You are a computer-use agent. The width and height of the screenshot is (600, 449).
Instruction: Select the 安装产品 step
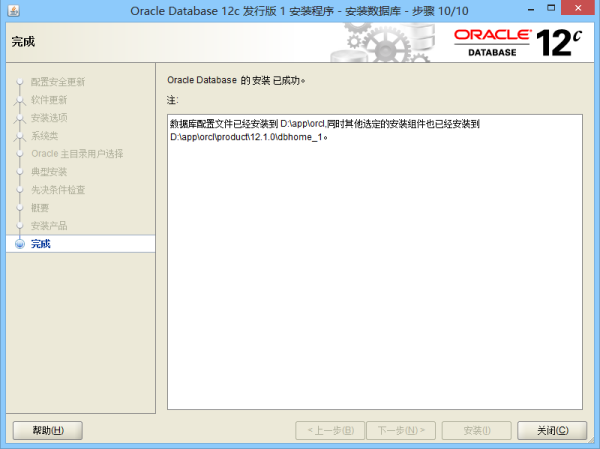49,225
